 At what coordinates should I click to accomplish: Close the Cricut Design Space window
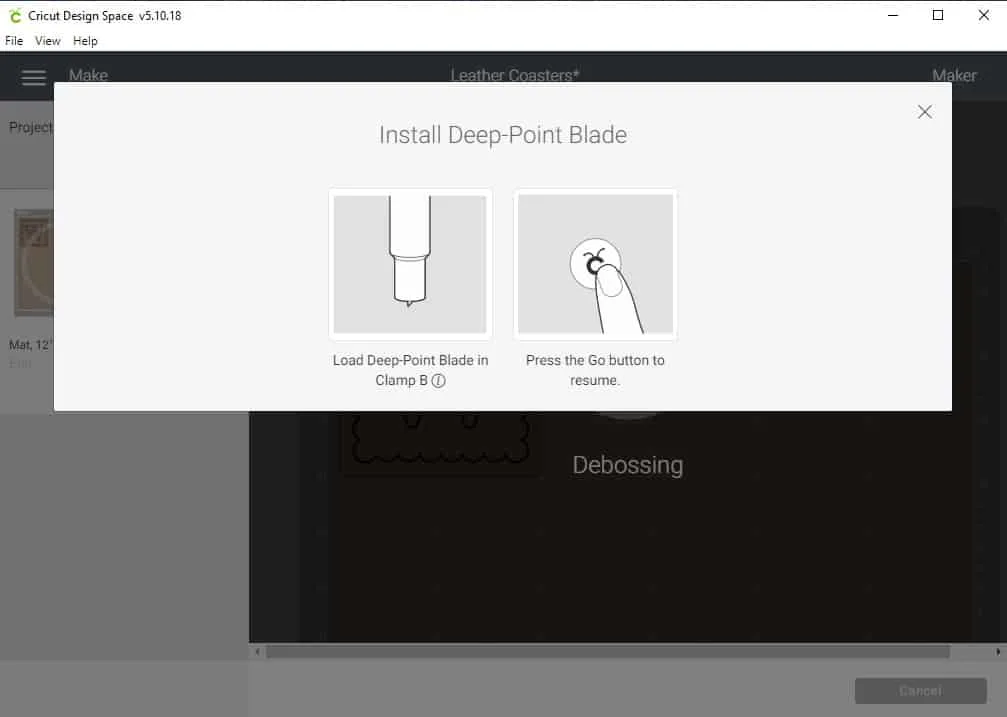[983, 15]
